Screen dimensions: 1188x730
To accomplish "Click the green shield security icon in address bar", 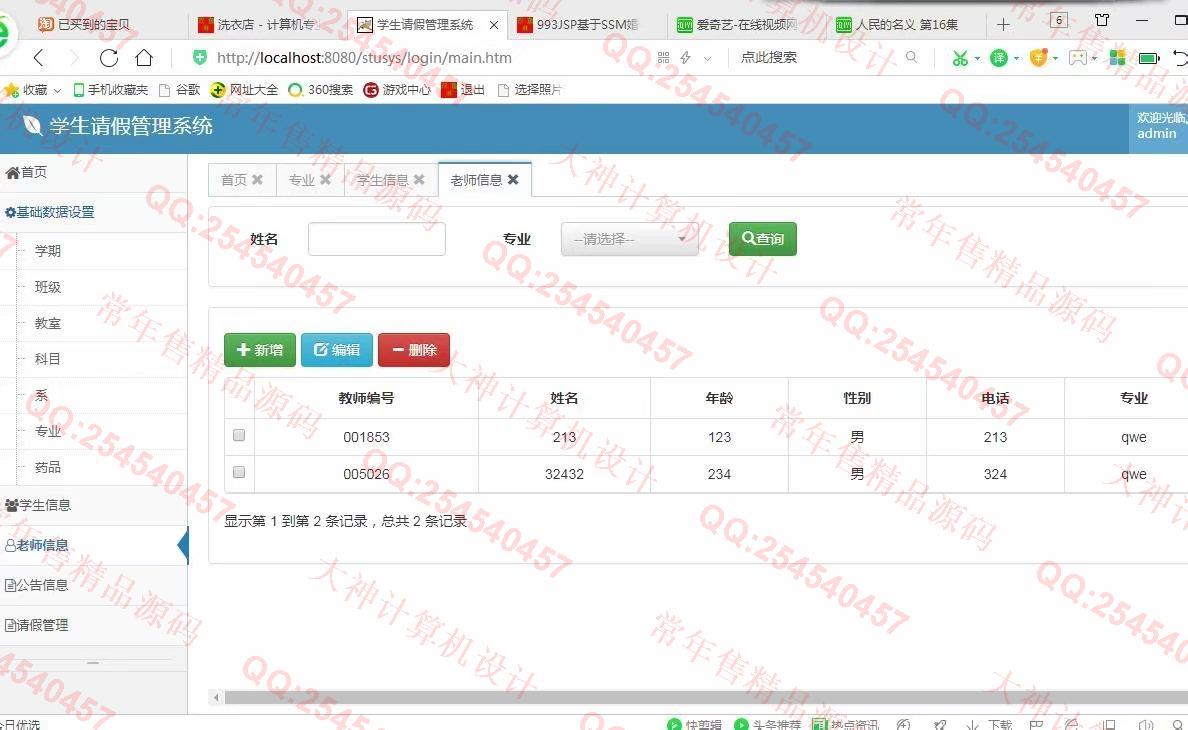I will (200, 58).
